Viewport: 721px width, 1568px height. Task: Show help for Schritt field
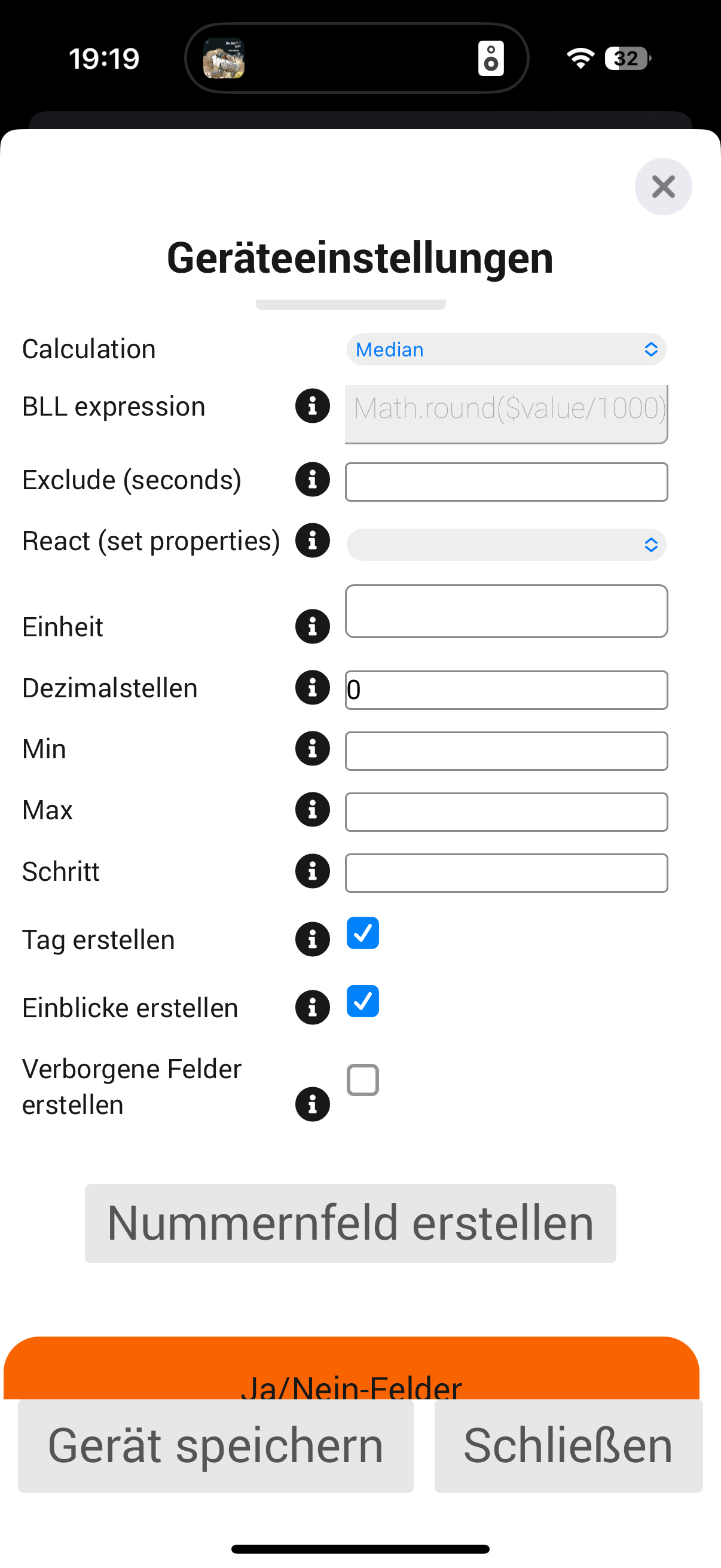click(312, 871)
